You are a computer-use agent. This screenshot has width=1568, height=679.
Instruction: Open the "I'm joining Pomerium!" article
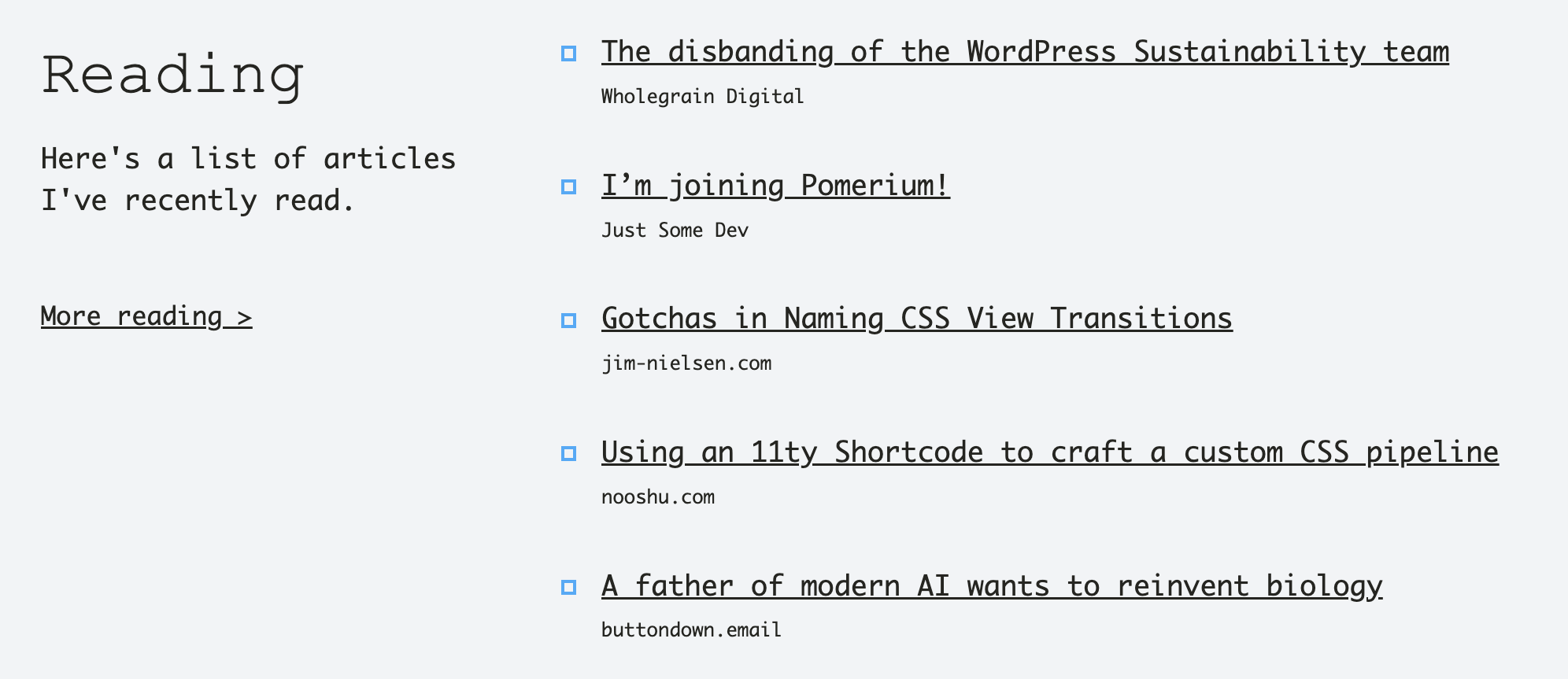point(775,186)
